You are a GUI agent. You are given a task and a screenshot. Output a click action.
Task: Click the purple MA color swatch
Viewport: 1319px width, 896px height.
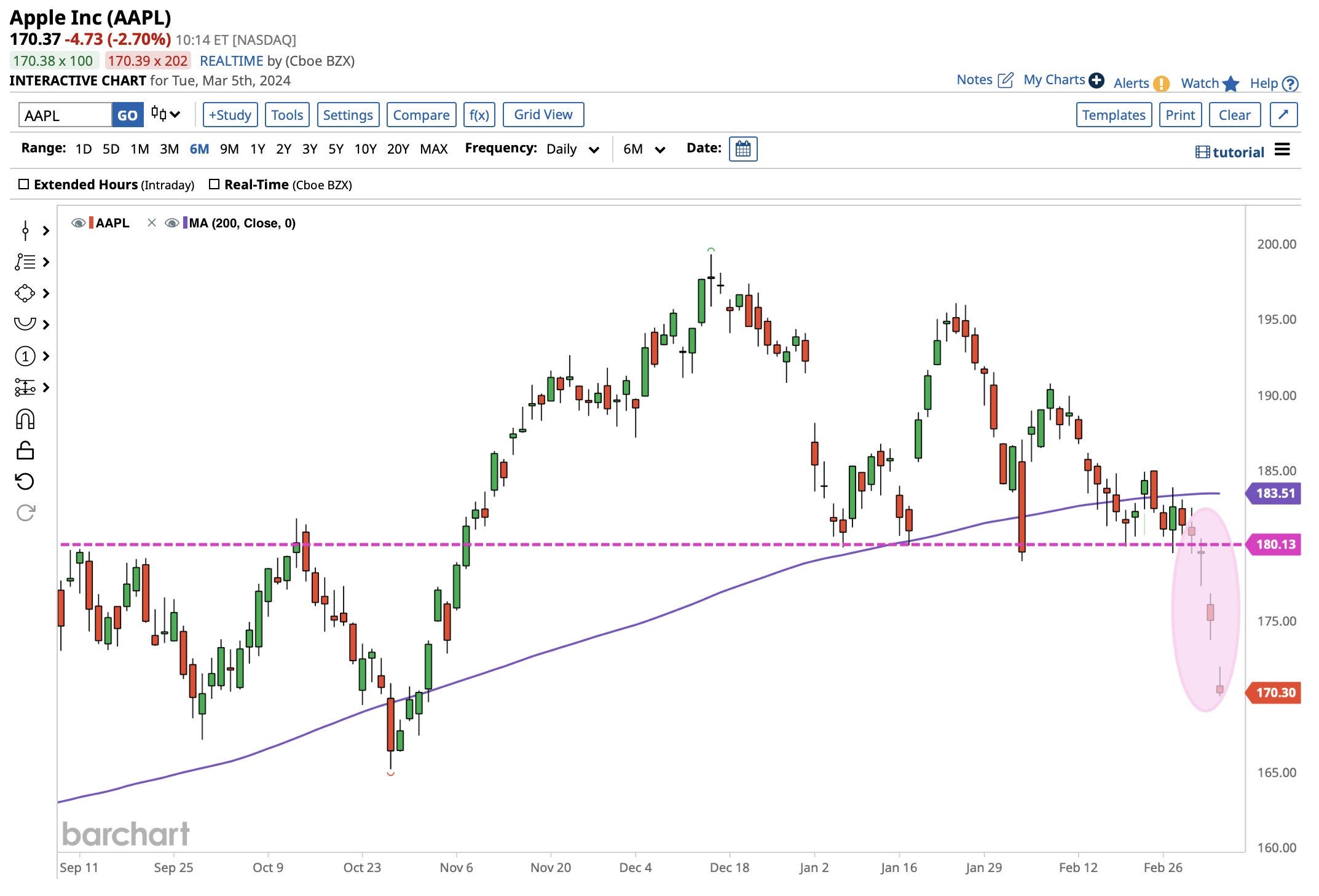click(185, 223)
